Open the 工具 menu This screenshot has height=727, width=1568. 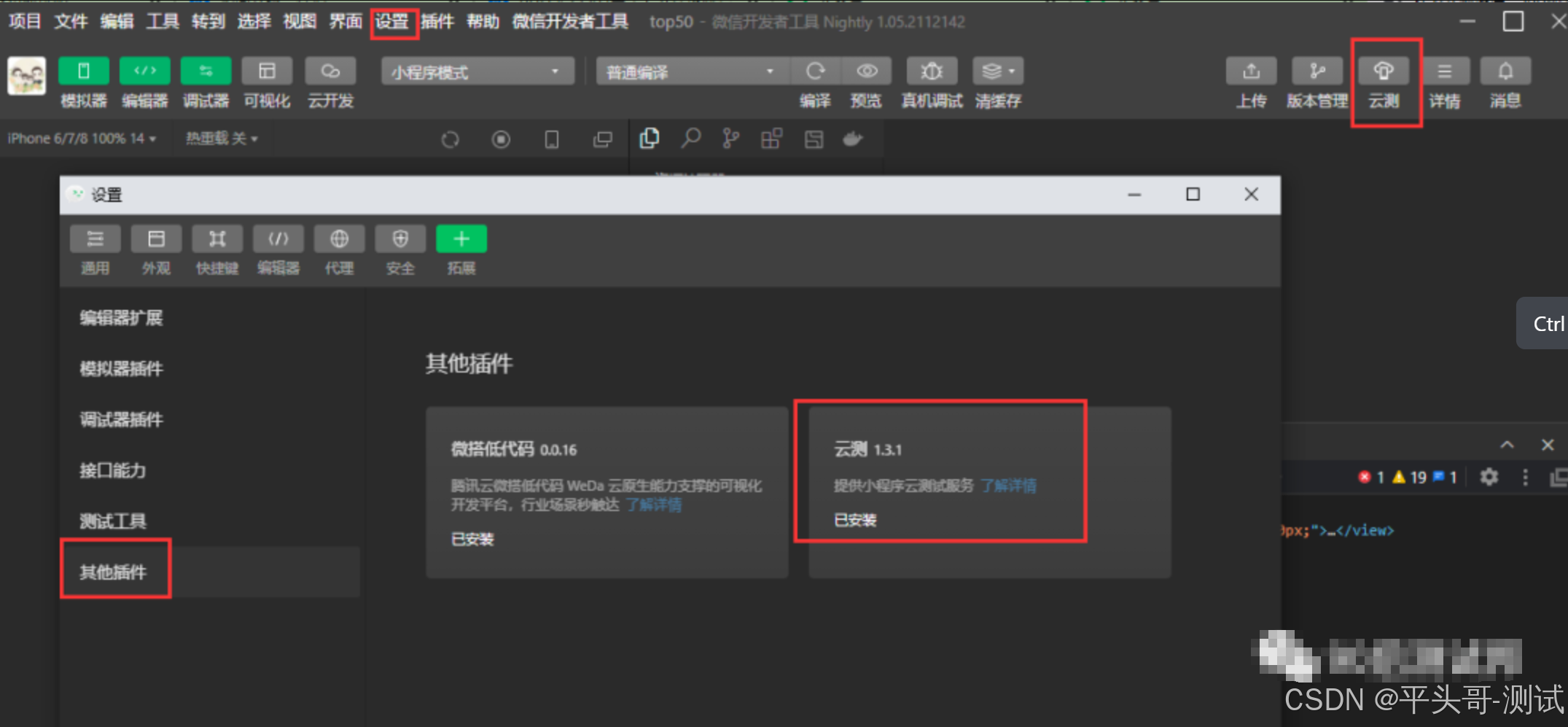[x=163, y=21]
